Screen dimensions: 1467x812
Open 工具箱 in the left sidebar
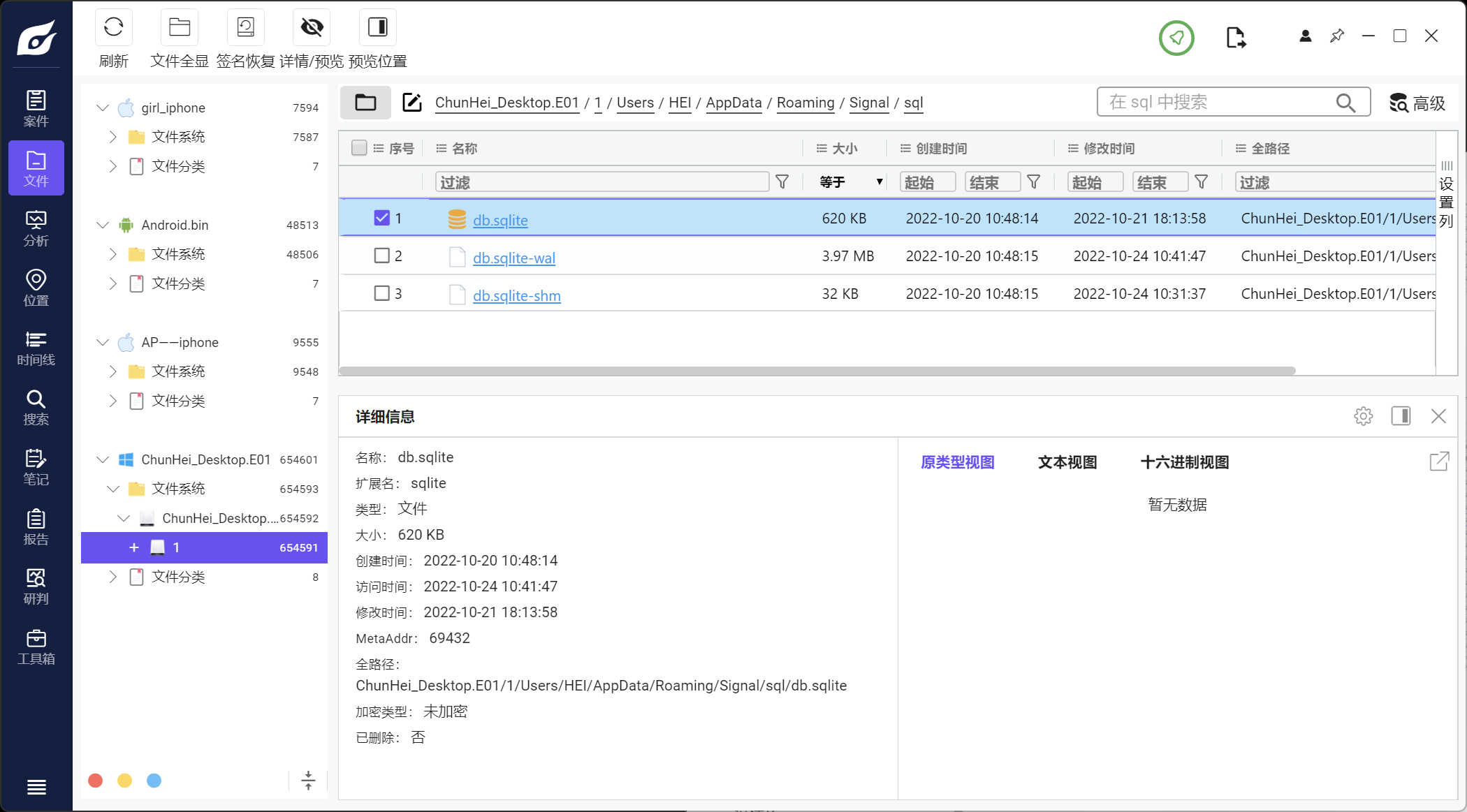(x=36, y=647)
